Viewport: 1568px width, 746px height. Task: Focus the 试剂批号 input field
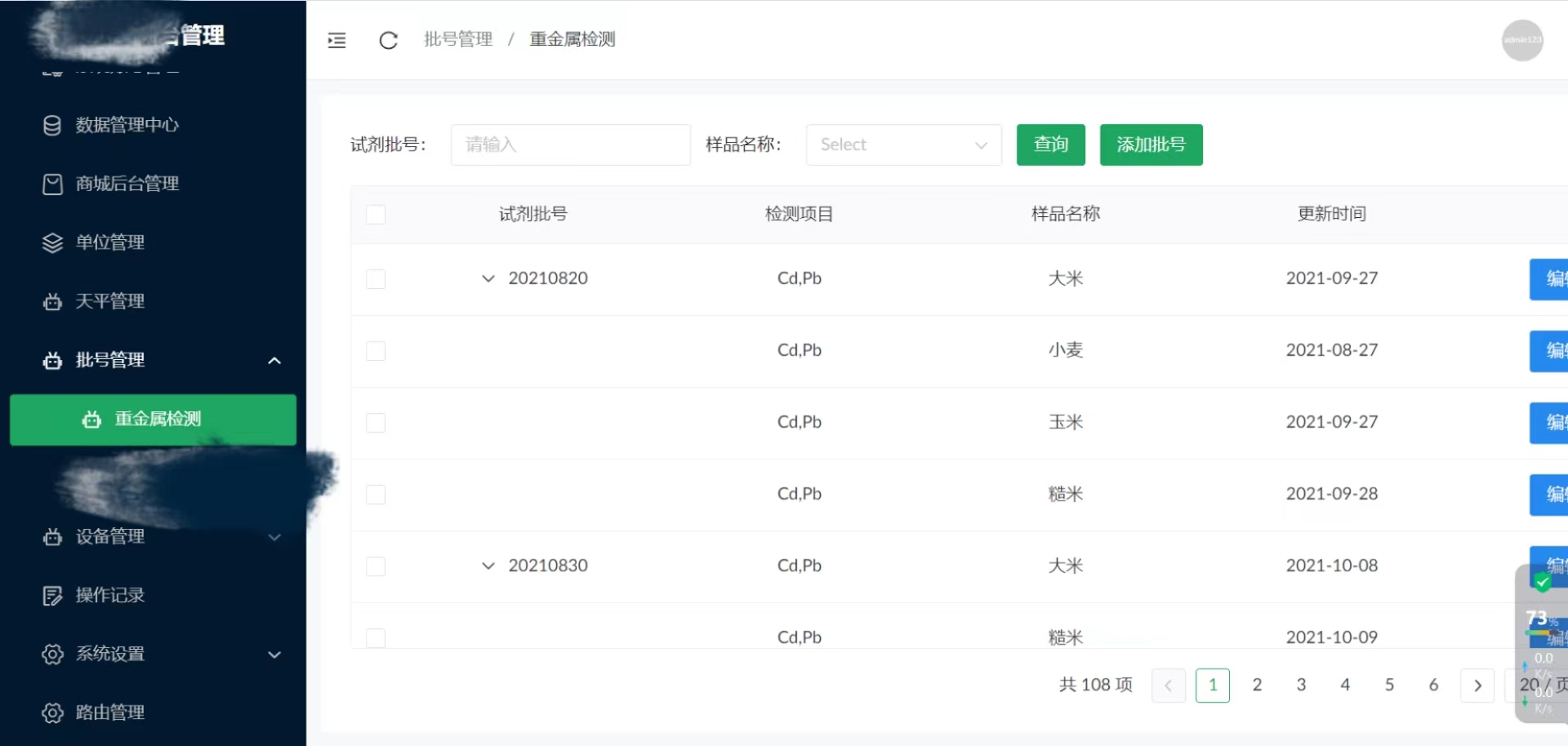click(x=570, y=144)
